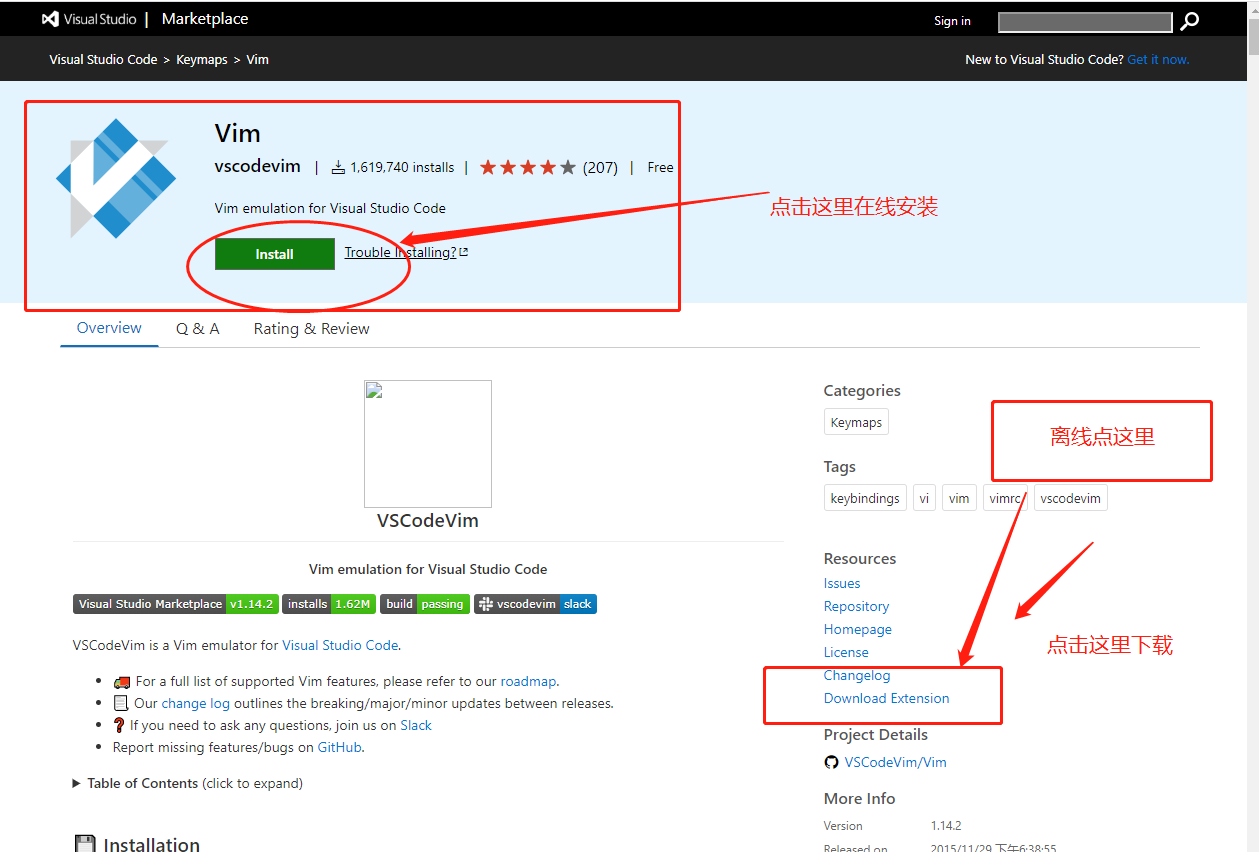Open the Slack link in the bullet list
The height and width of the screenshot is (852, 1259).
[x=416, y=725]
